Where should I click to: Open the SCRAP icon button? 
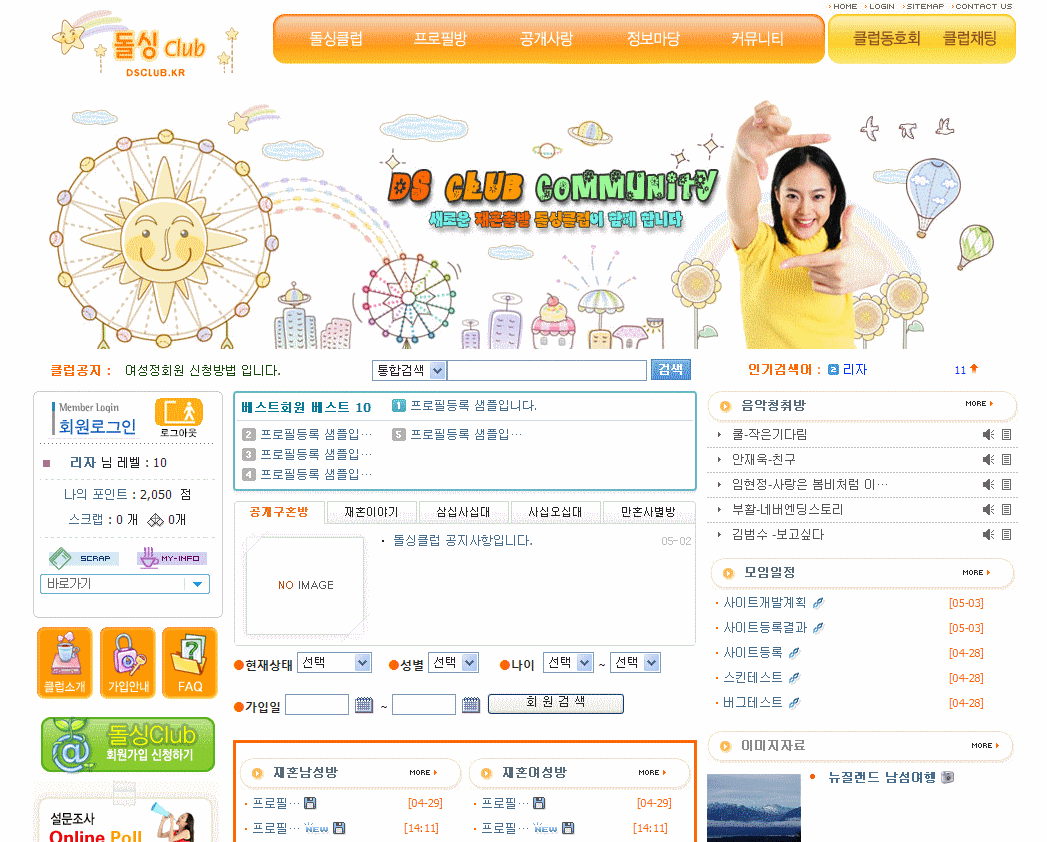point(83,558)
